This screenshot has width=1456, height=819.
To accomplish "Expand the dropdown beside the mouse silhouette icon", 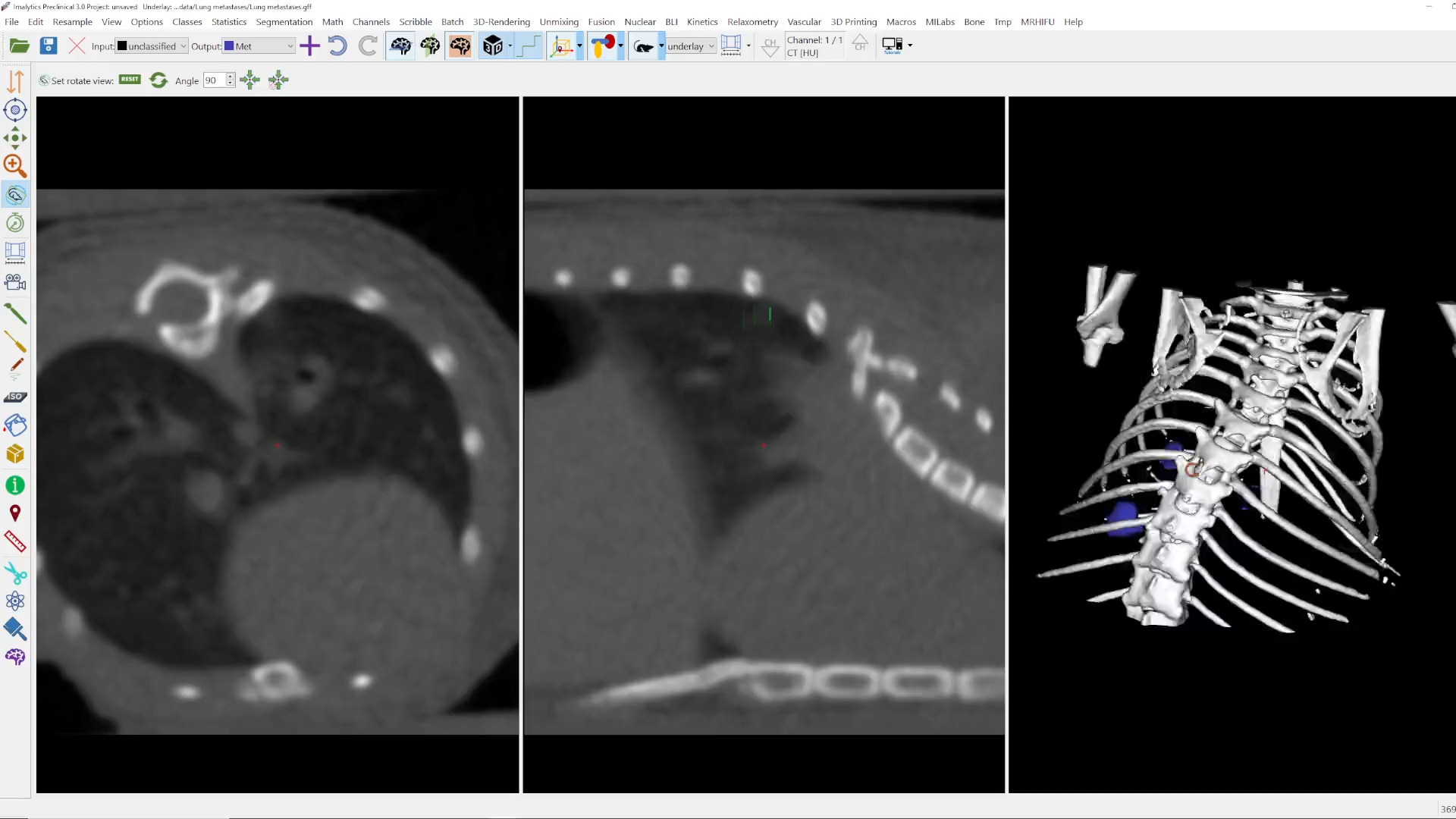I will (x=661, y=46).
